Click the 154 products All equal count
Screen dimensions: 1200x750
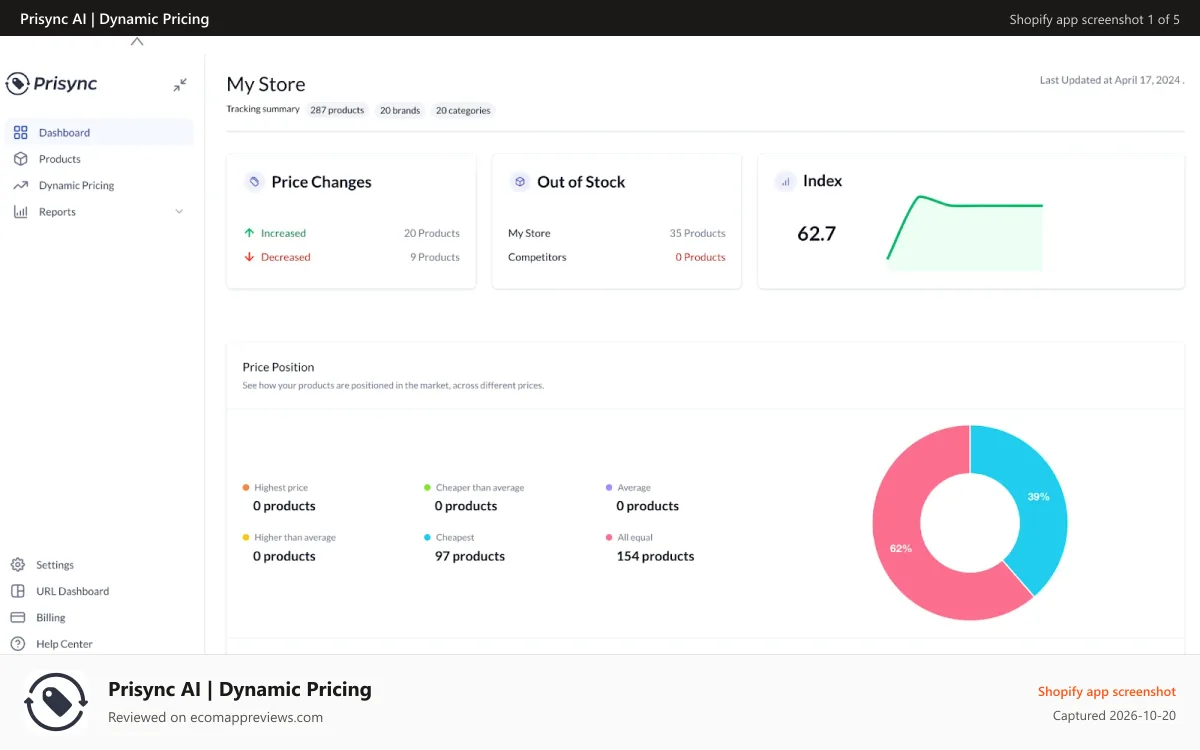[x=655, y=556]
